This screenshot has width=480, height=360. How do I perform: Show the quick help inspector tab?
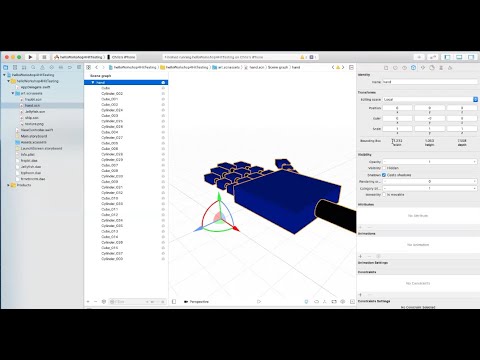click(404, 68)
